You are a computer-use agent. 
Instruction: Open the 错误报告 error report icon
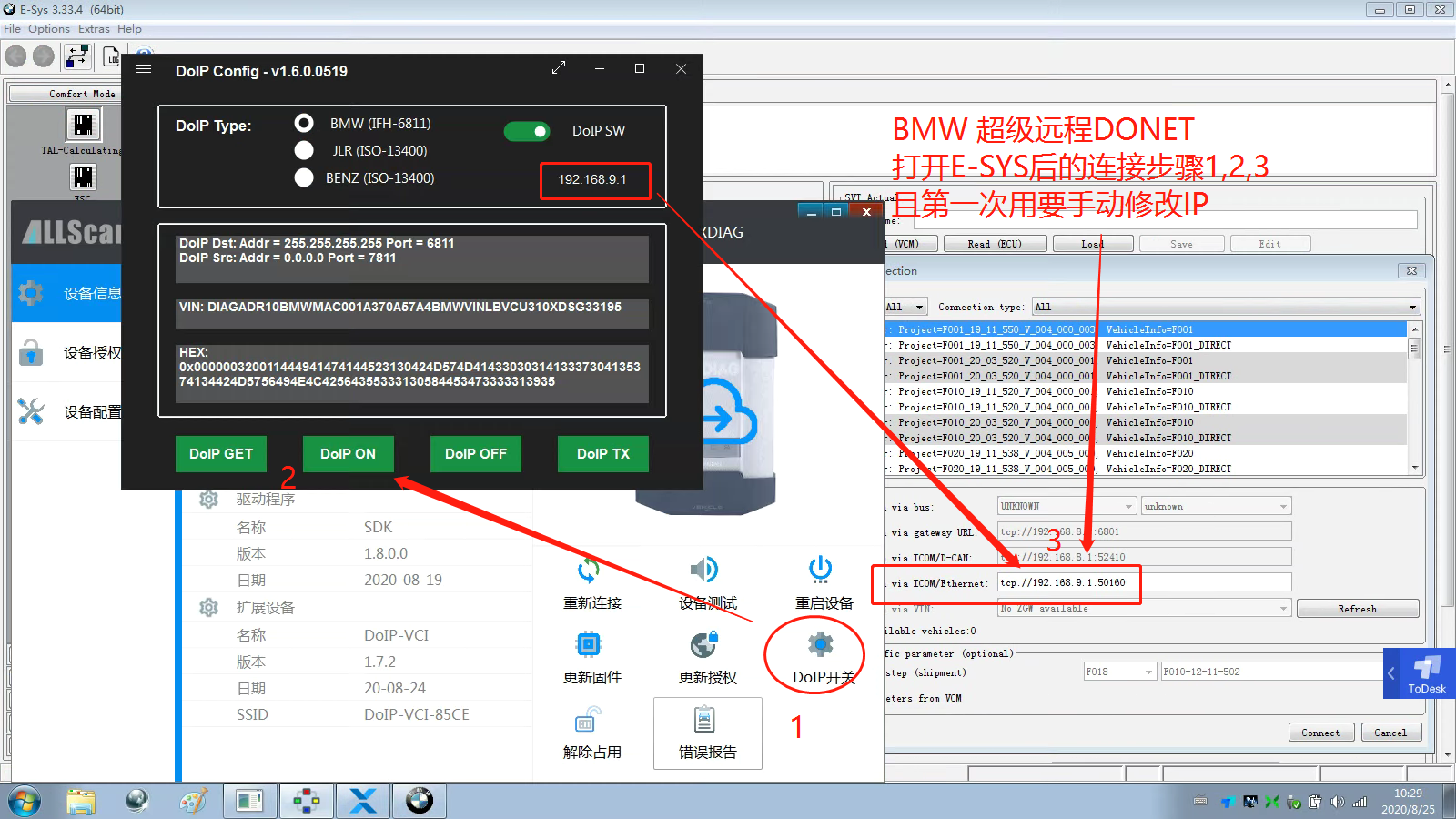pos(704,720)
